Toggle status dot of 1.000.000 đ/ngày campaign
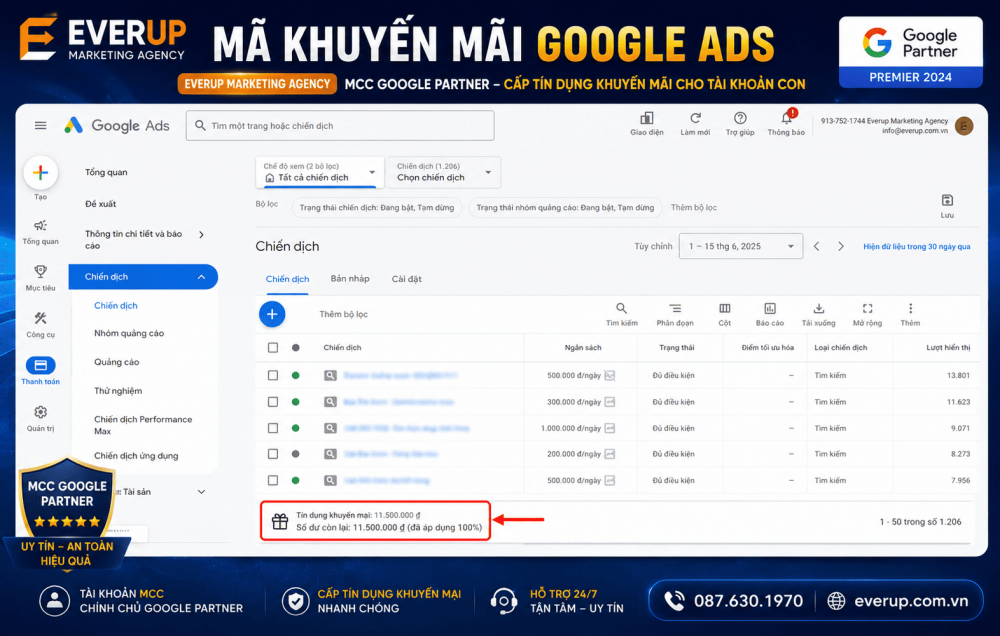 [x=295, y=428]
